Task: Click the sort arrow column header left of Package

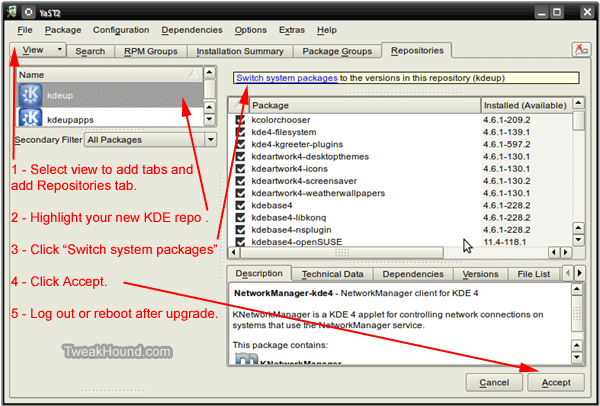Action: point(239,105)
